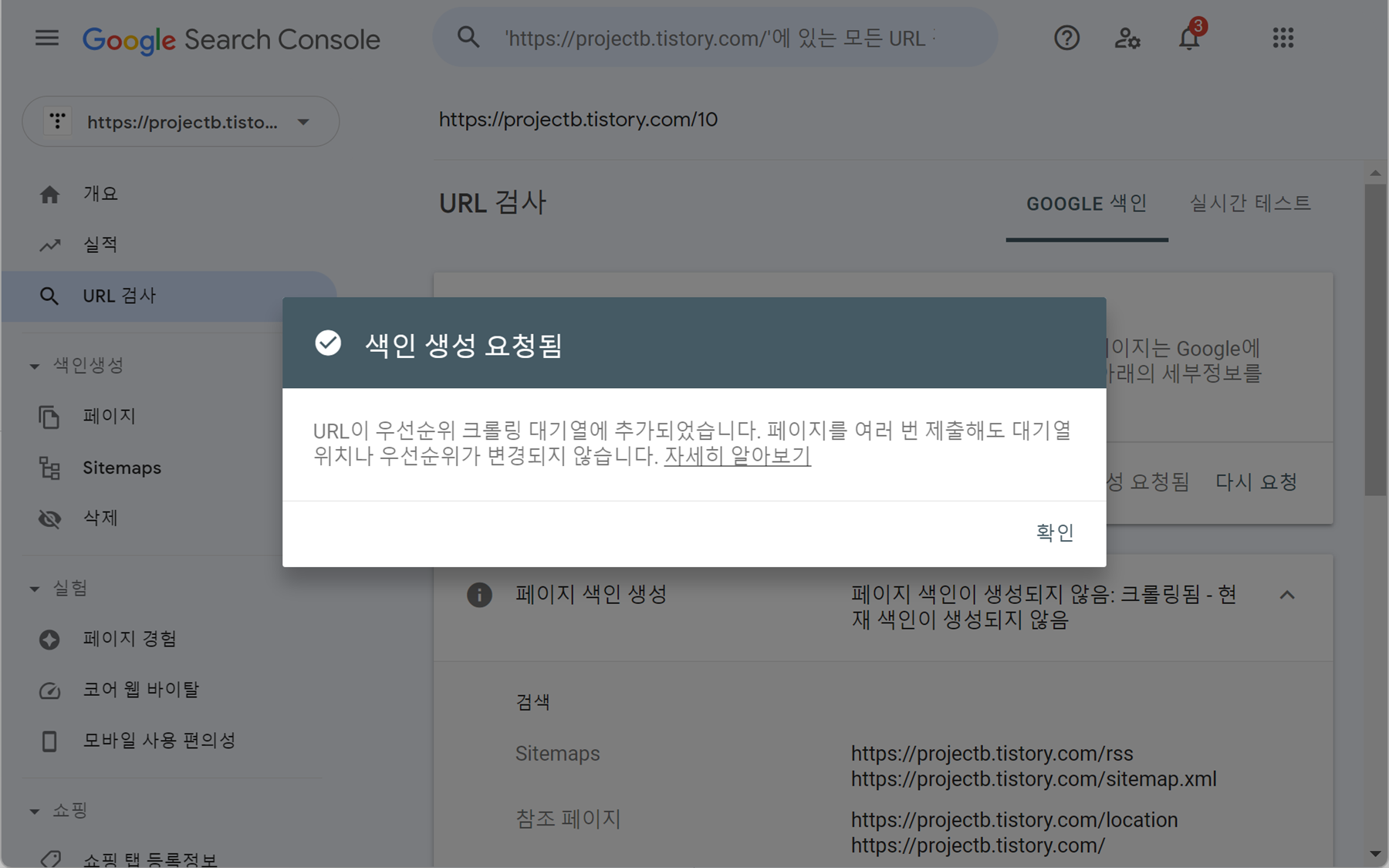The width and height of the screenshot is (1389, 868).
Task: Click the scrollbar down arrow
Action: [x=1375, y=854]
